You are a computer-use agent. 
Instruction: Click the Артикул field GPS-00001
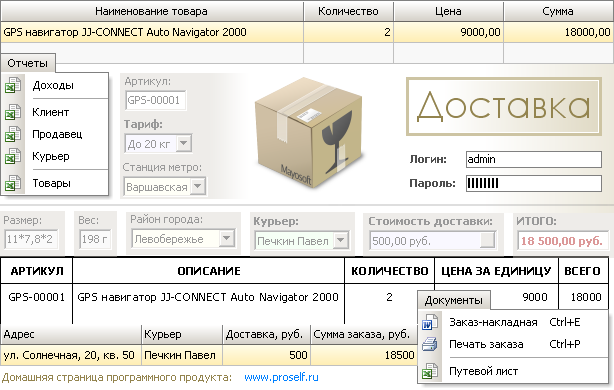(x=155, y=100)
